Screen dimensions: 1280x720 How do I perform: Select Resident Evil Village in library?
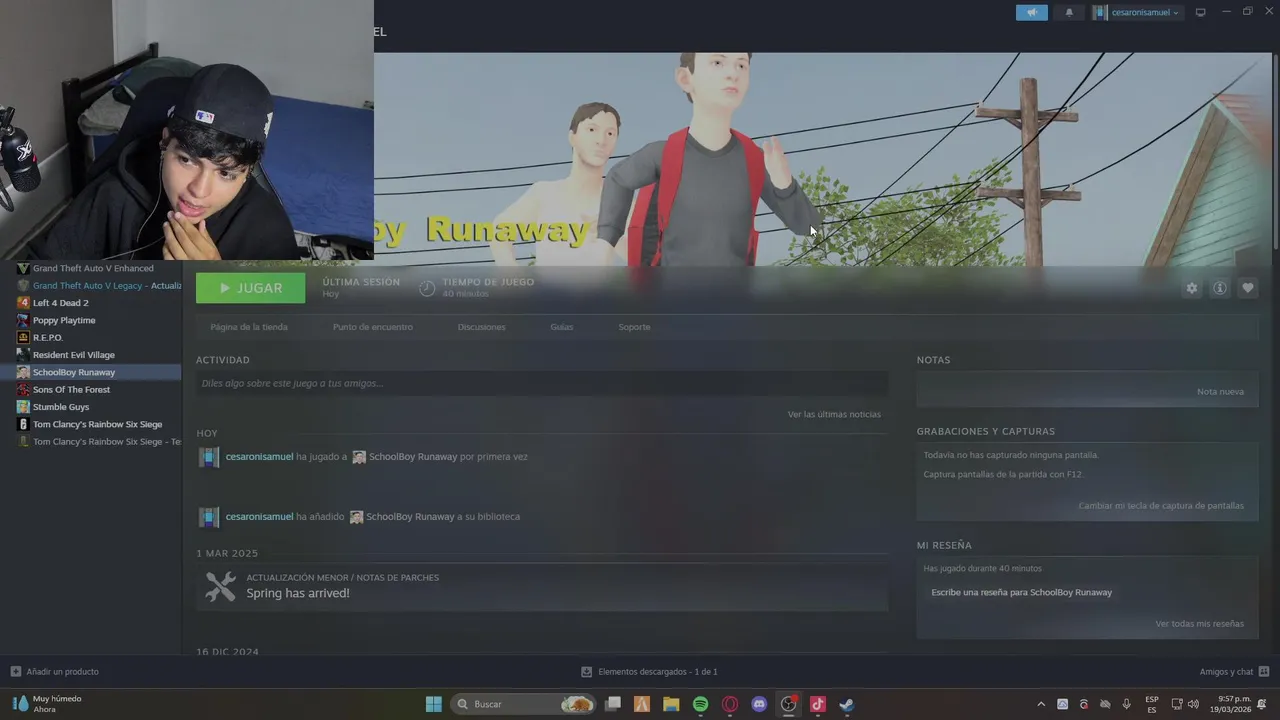[74, 355]
